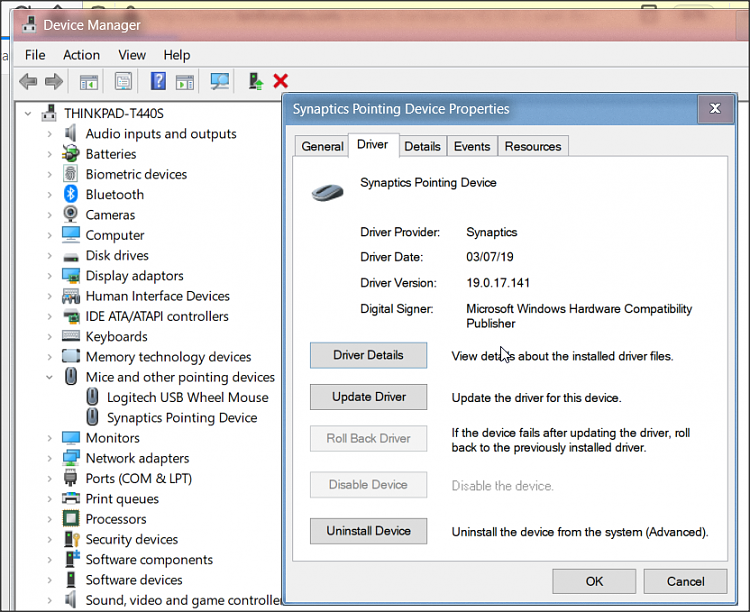
Task: Expand the Batteries node
Action: [50, 154]
